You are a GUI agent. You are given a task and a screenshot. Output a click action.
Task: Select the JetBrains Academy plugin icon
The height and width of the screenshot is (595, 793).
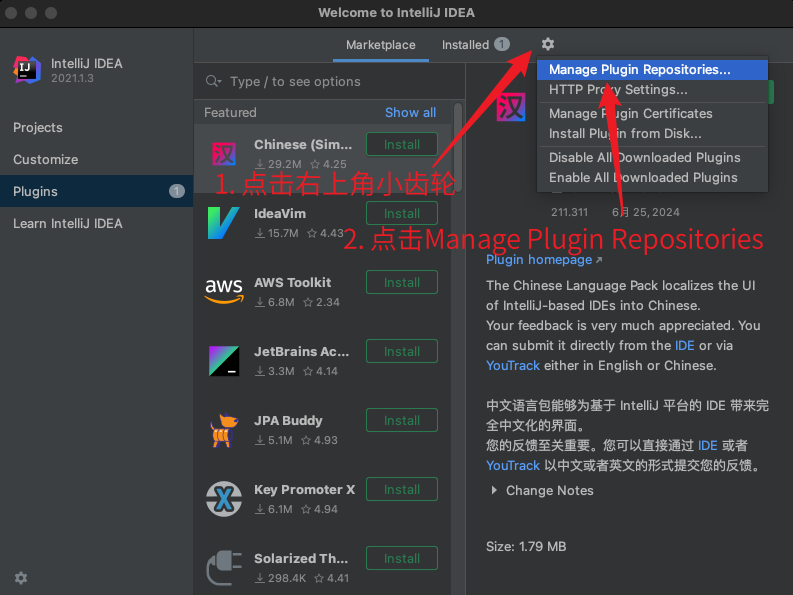[x=223, y=360]
